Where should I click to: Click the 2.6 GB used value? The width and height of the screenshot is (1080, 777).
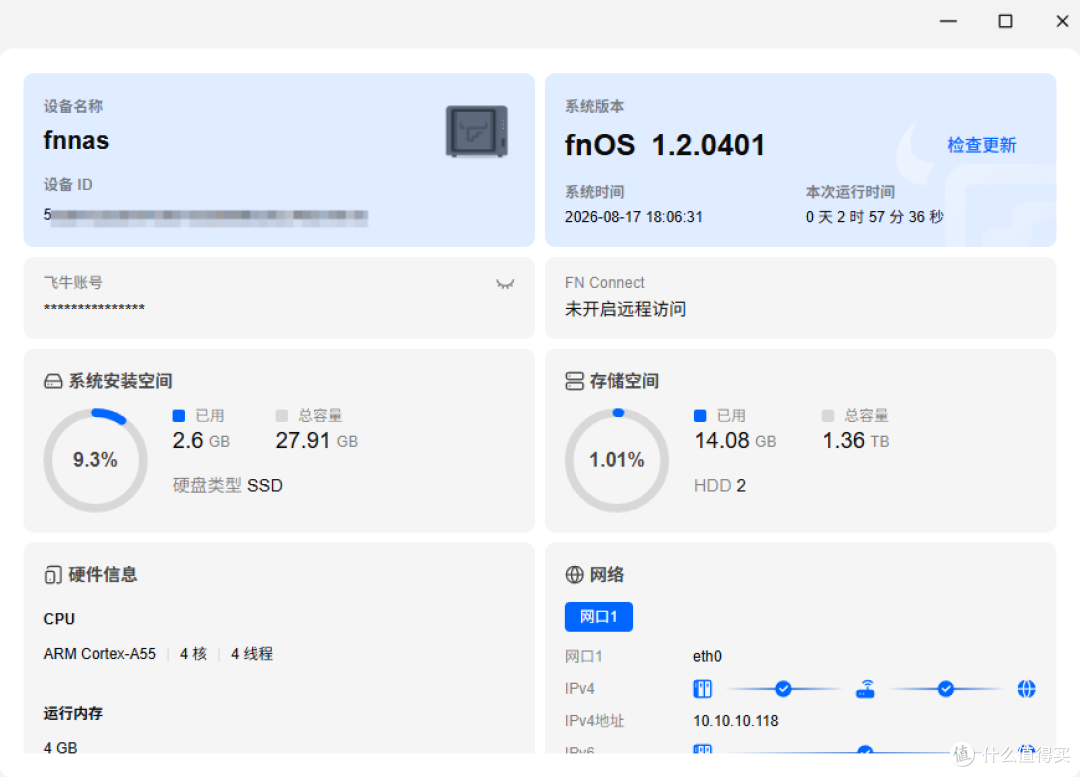[201, 441]
